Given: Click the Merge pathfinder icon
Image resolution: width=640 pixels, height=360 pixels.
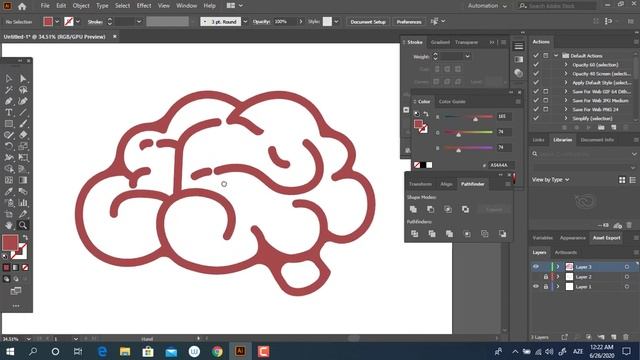Looking at the screenshot, I should pyautogui.click(x=449, y=234).
